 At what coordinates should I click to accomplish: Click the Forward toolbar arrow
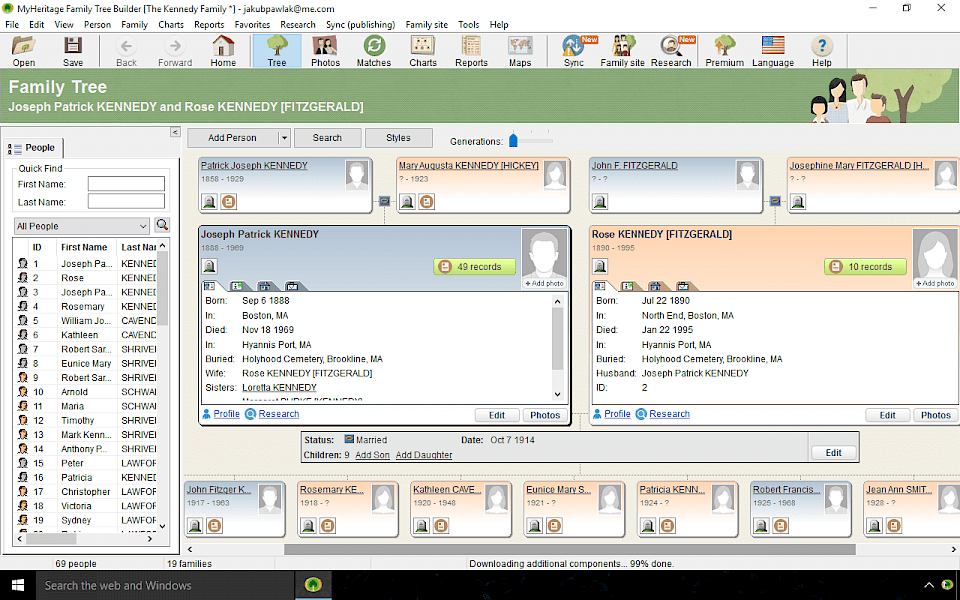[175, 51]
